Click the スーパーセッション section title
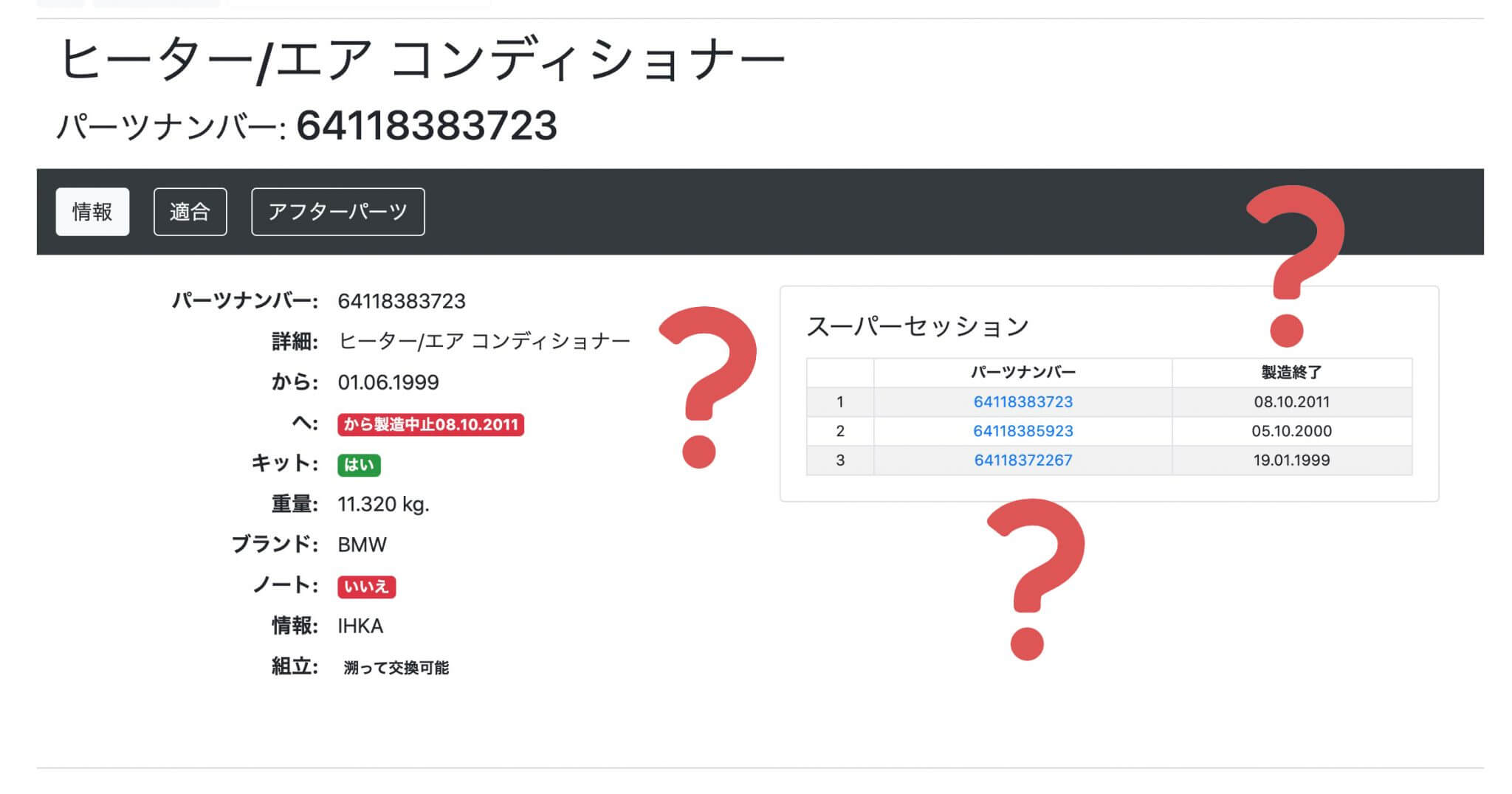The width and height of the screenshot is (1512, 794). pos(918,324)
